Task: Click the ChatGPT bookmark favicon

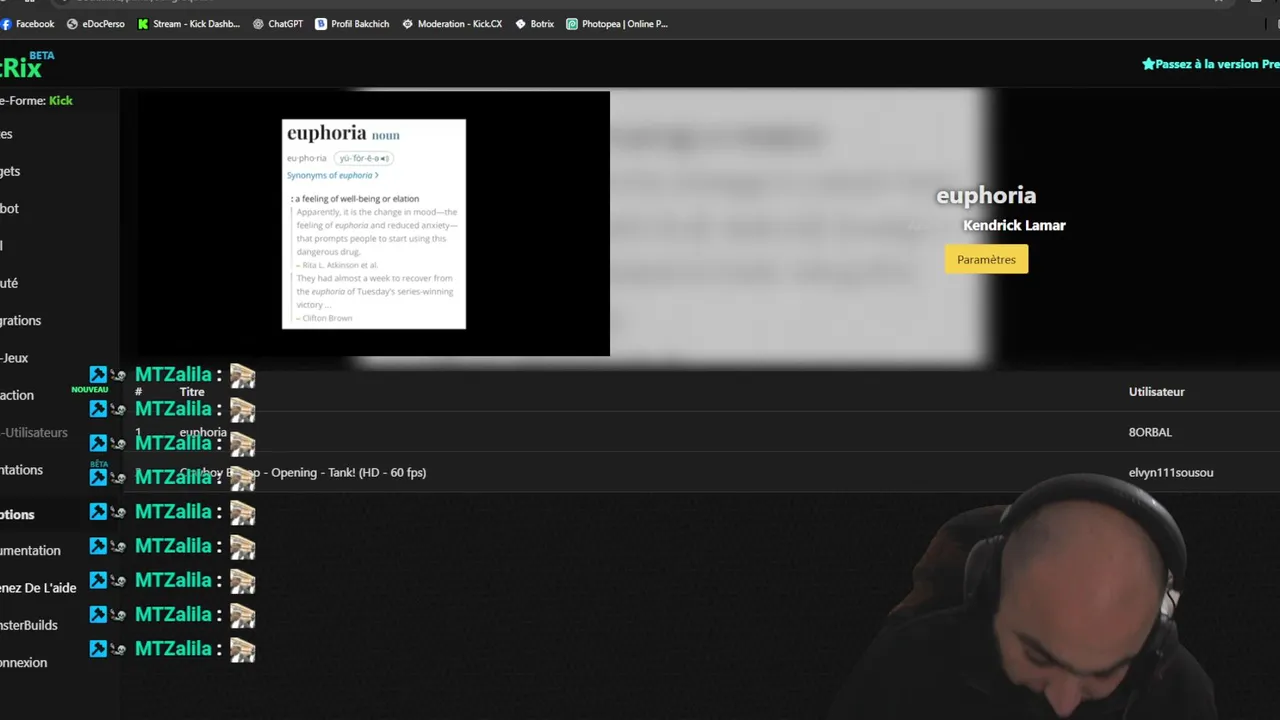Action: point(258,24)
